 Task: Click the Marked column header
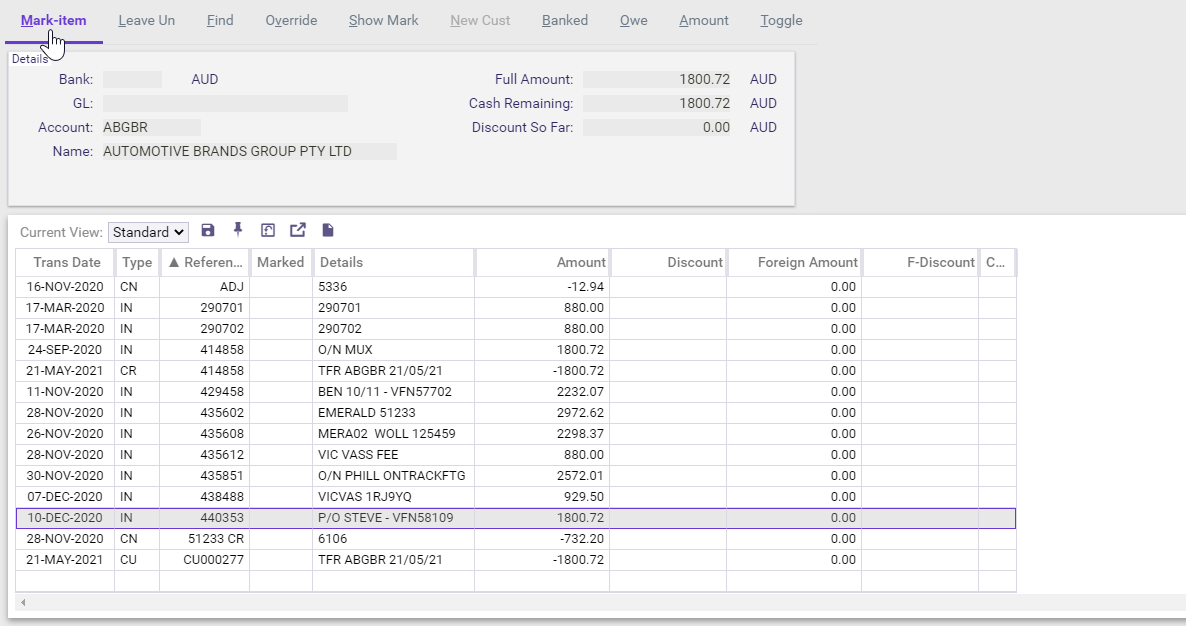tap(281, 262)
